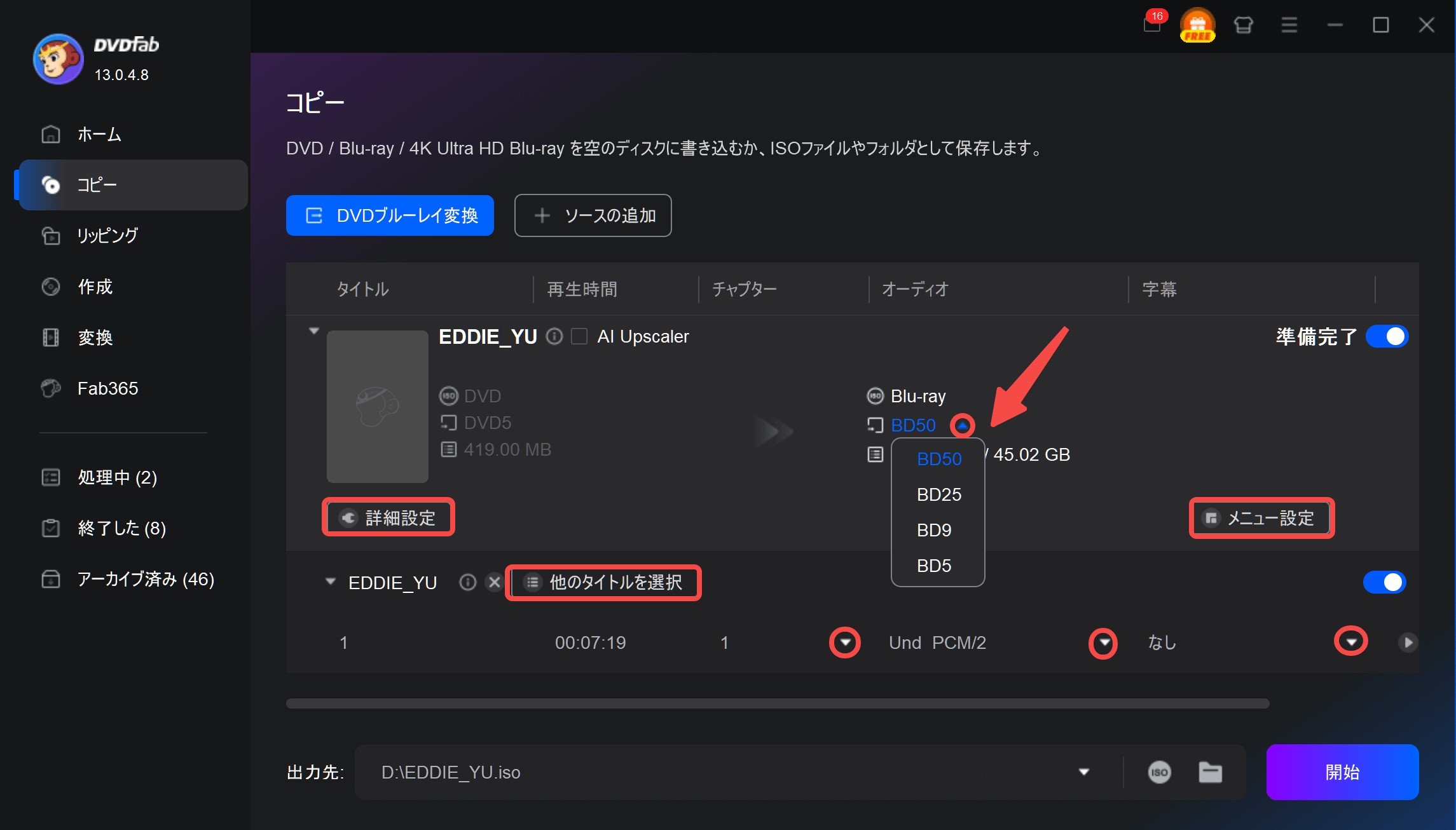The width and height of the screenshot is (1456, 830).
Task: Click 他のタイトルを選択 choose other titles
Action: click(603, 582)
